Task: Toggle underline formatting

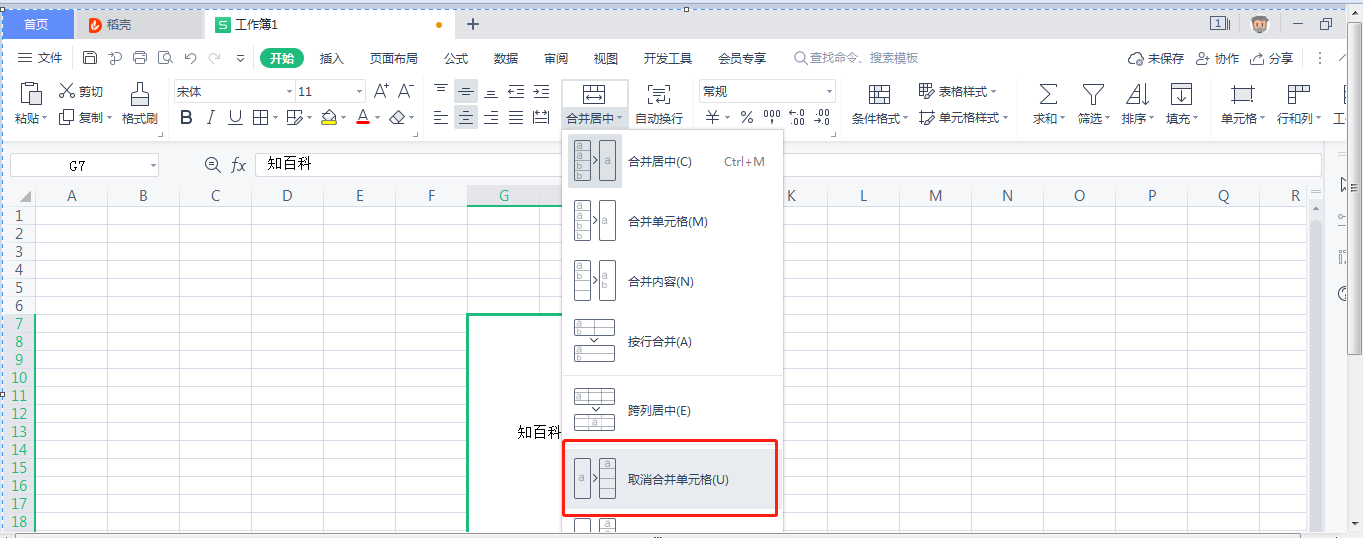Action: coord(235,118)
